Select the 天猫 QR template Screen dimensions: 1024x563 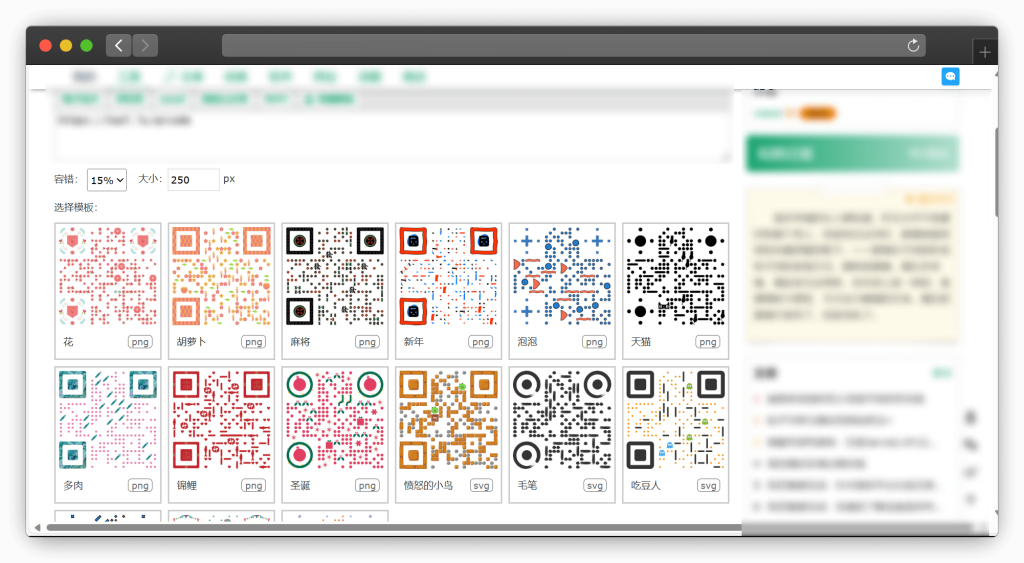pyautogui.click(x=676, y=277)
